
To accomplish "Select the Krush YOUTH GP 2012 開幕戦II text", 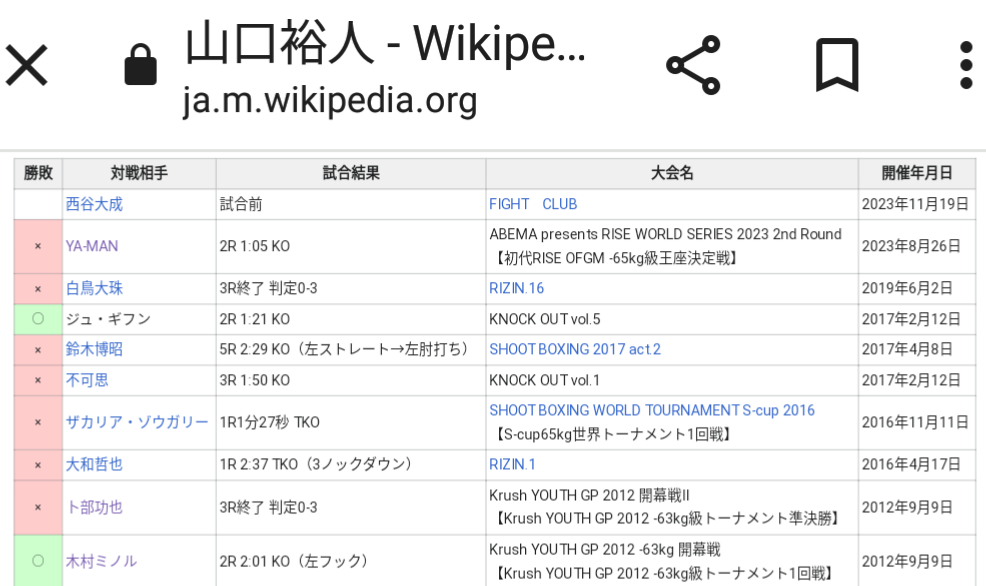I will pos(589,495).
